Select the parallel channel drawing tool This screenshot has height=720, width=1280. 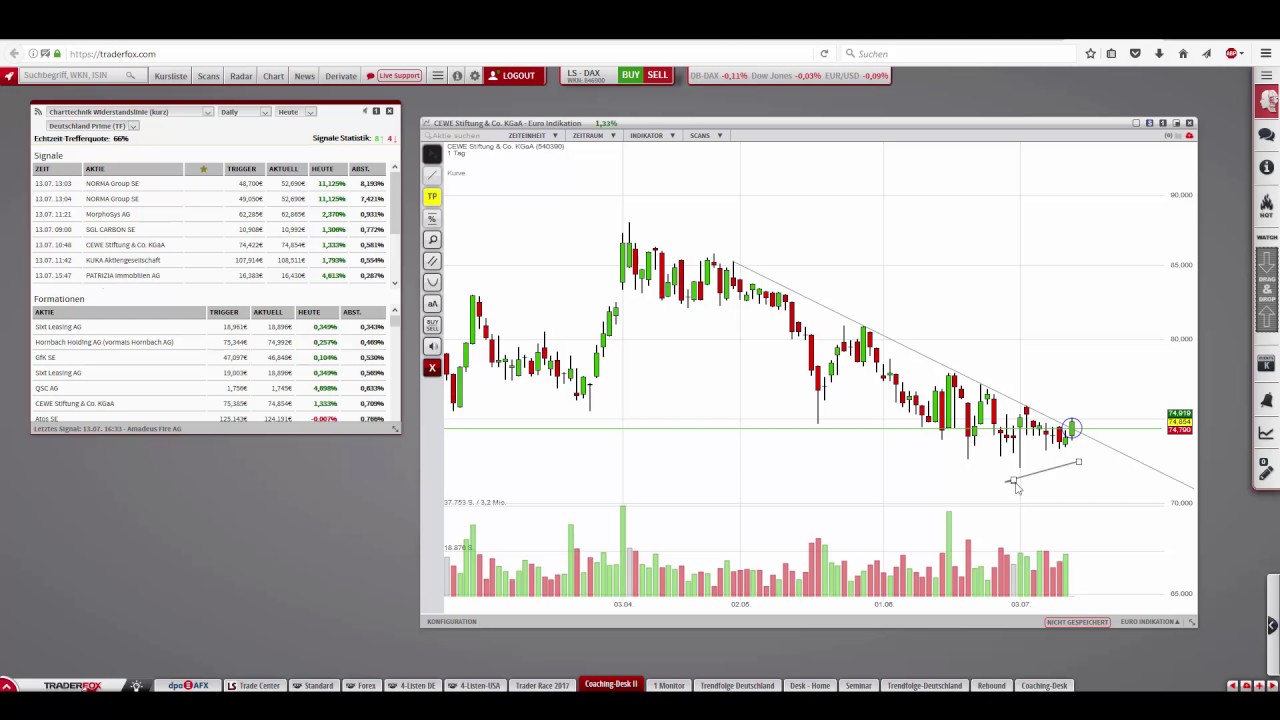tap(432, 261)
